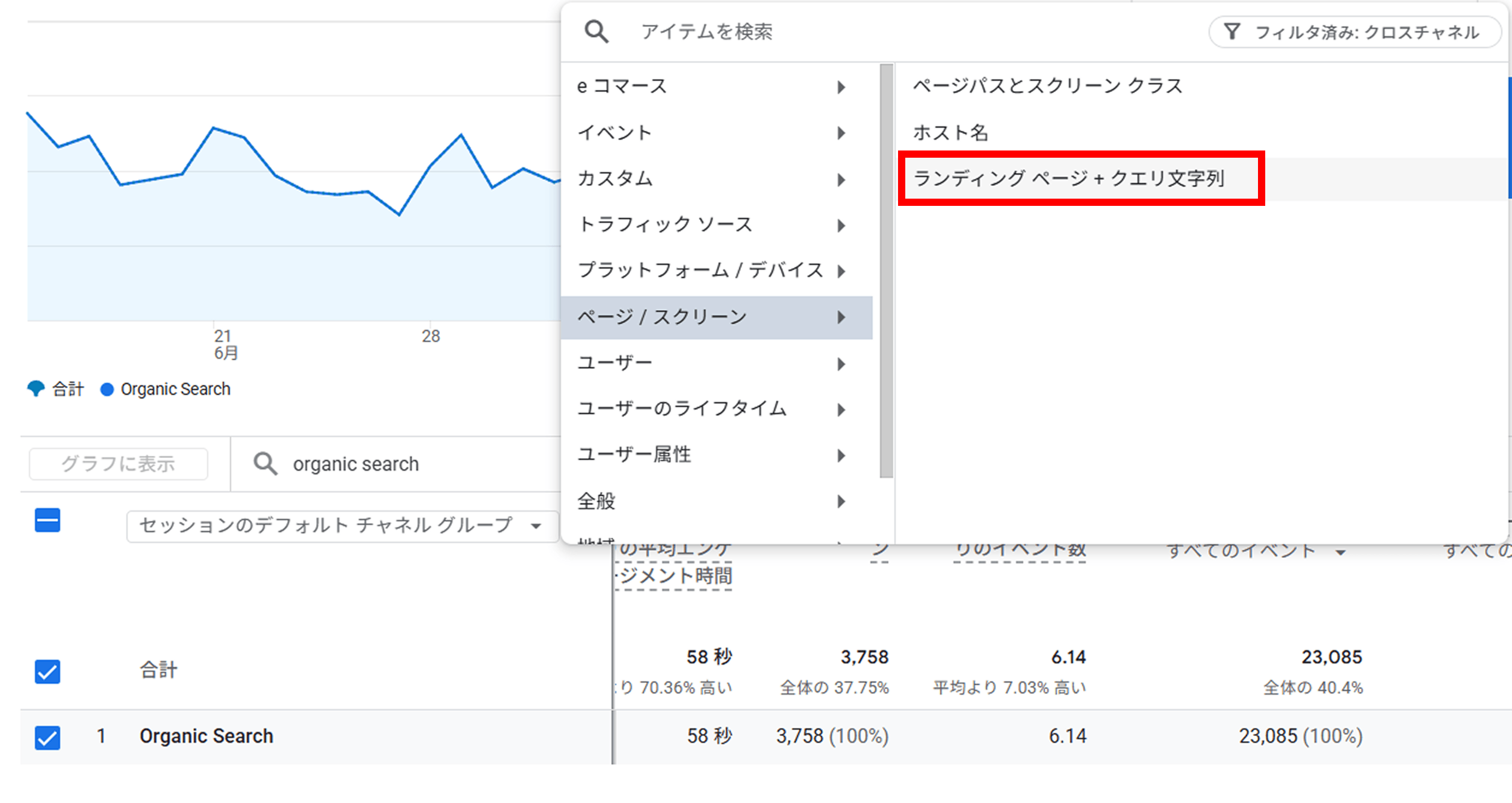Select the highlighted ページ / スクリーン category
The height and width of the screenshot is (803, 1512).
716,317
